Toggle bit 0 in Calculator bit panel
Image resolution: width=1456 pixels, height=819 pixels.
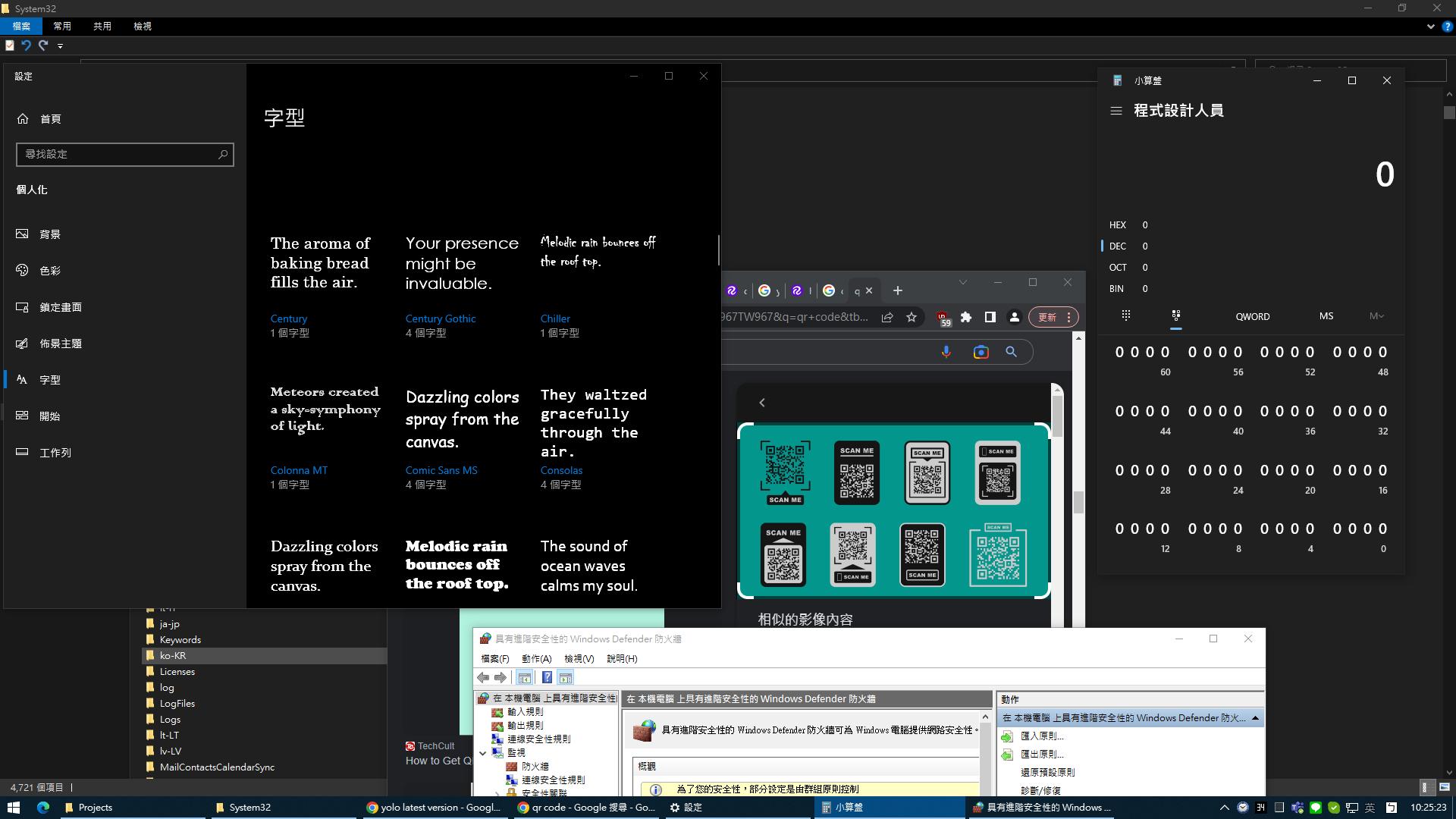pyautogui.click(x=1384, y=529)
